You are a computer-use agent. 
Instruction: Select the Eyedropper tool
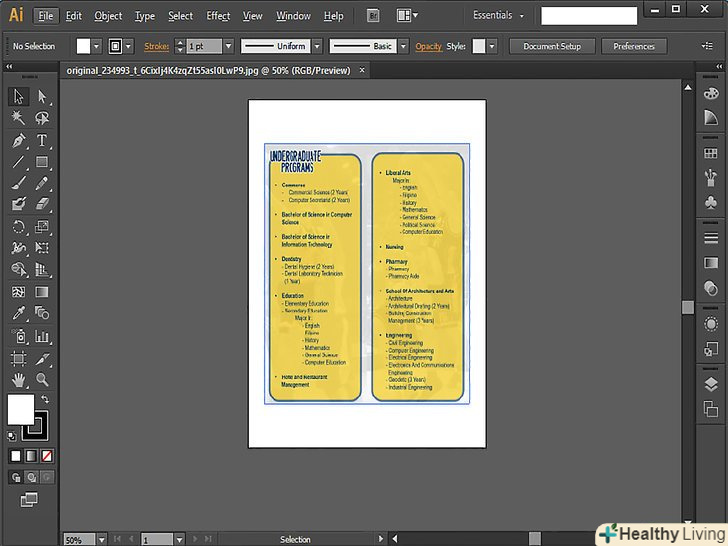point(18,314)
